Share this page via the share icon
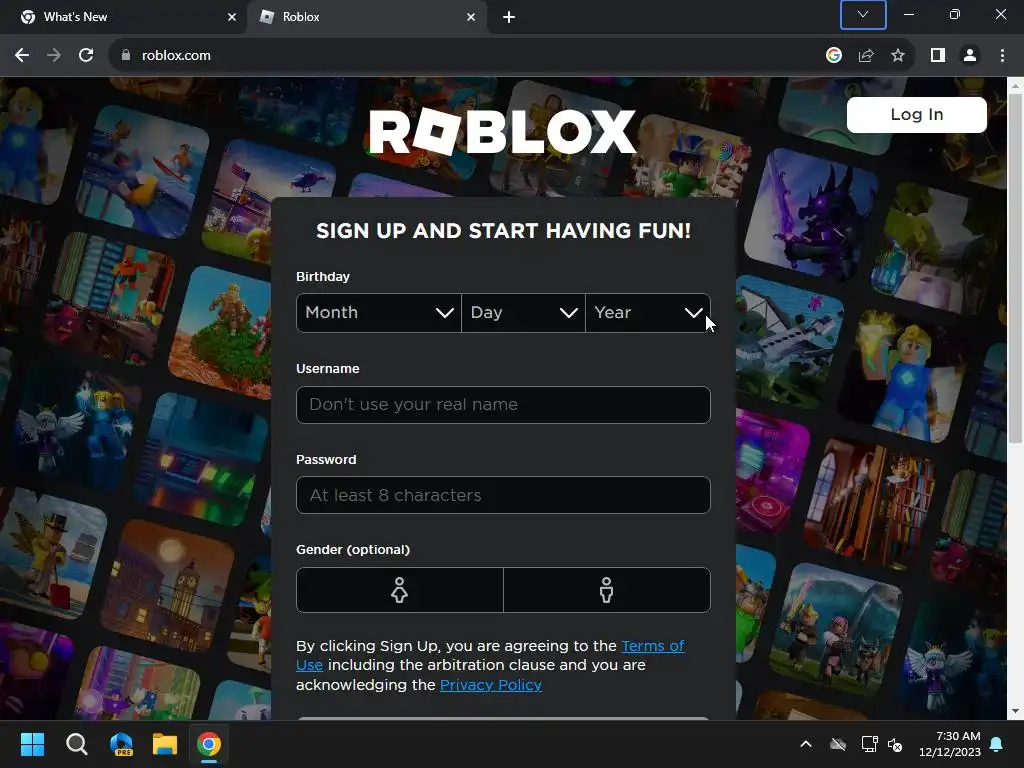The image size is (1024, 768). [x=866, y=56]
